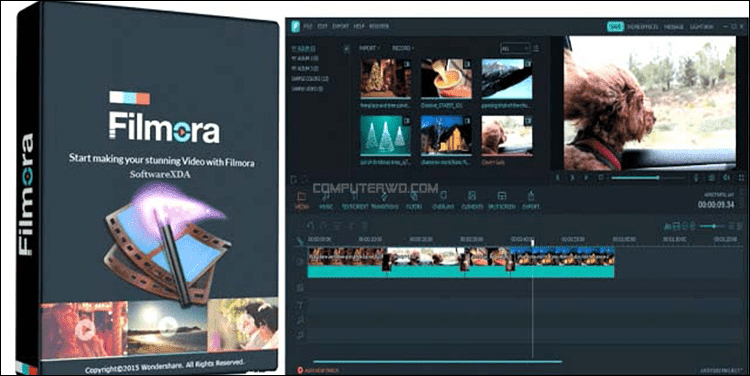Click the preview playback progress slider
Screen dimensions: 750x376
pos(648,178)
